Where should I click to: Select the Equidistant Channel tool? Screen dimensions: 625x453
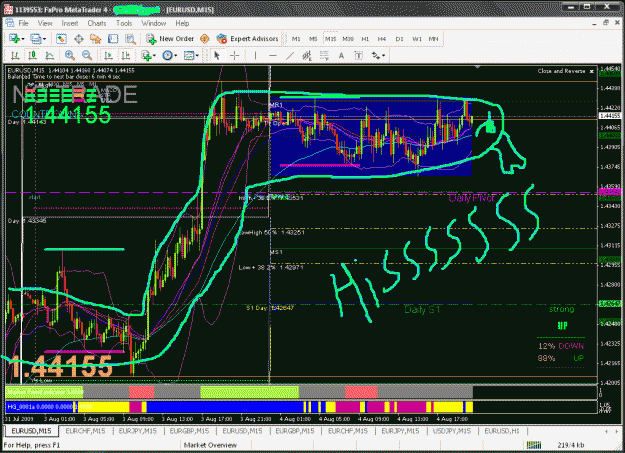click(307, 55)
